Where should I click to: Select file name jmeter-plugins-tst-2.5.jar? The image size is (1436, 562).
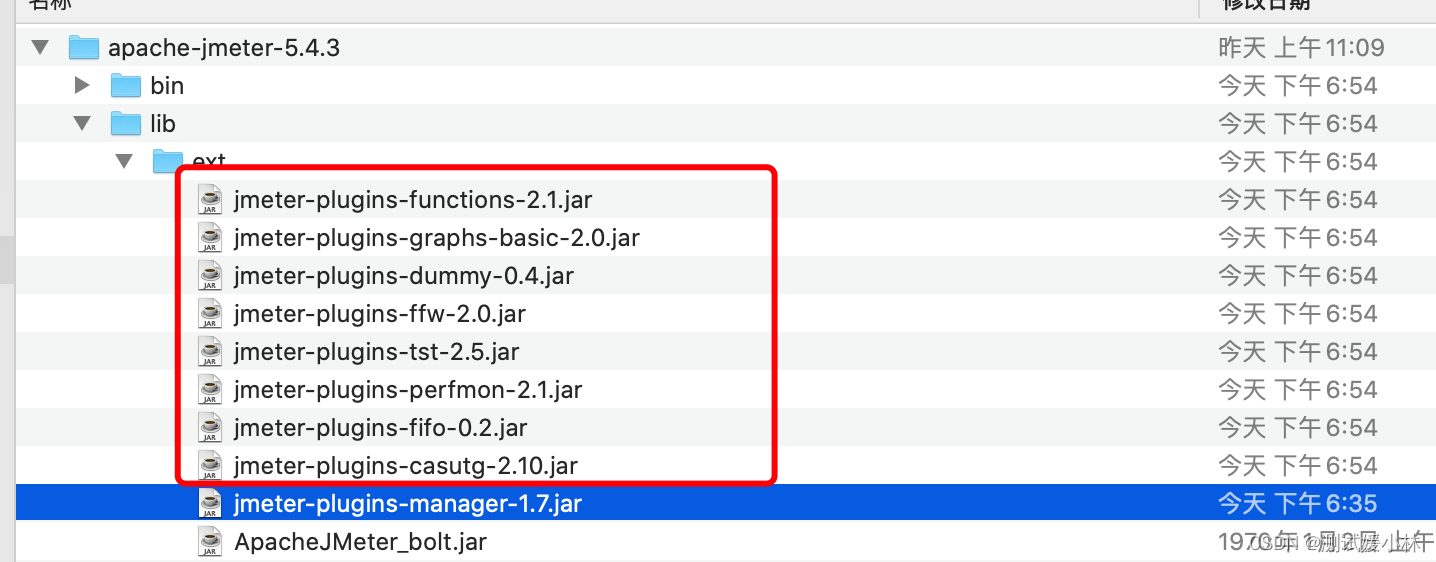(377, 352)
